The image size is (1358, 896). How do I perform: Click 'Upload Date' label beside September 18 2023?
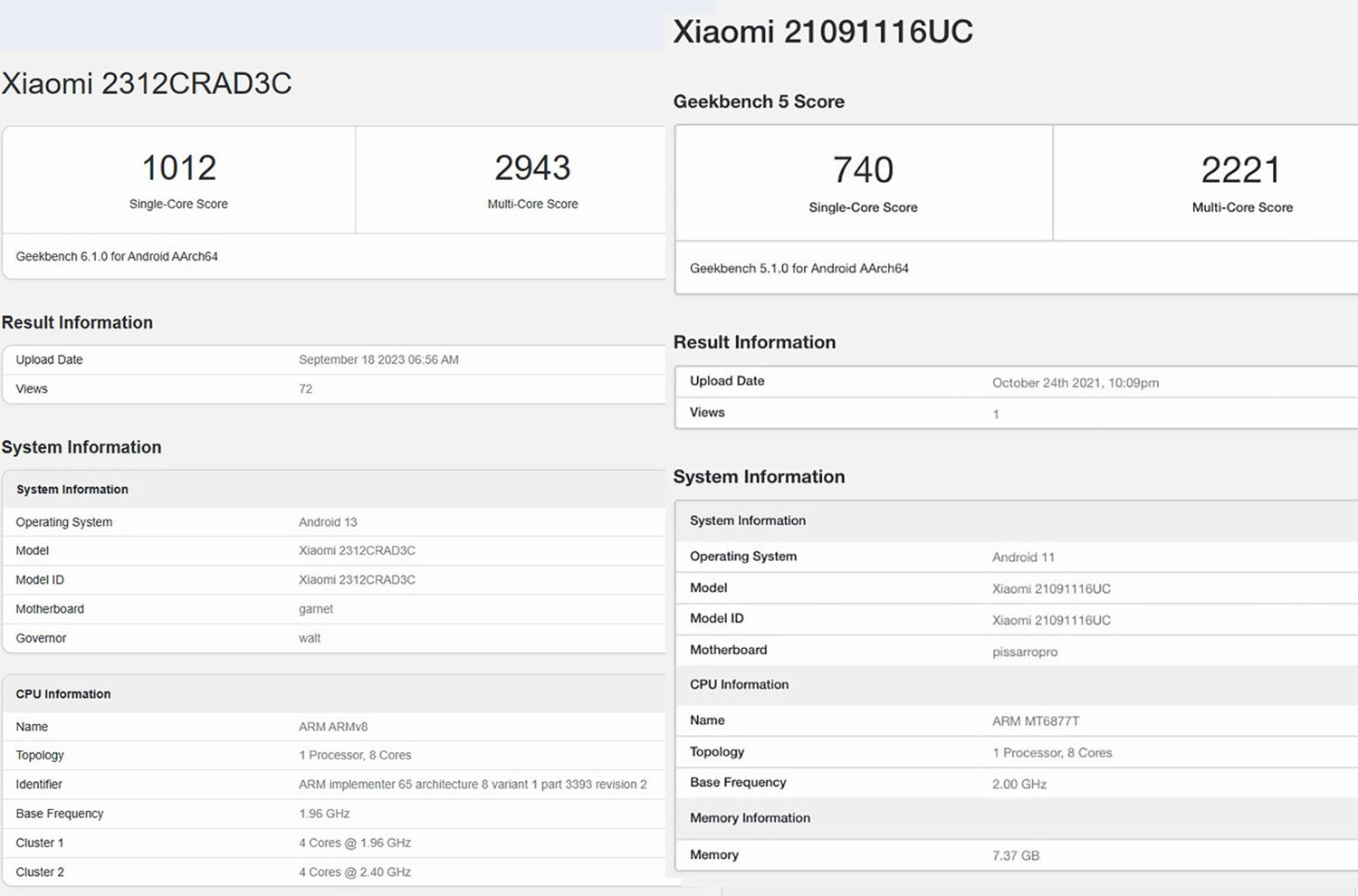[x=49, y=359]
